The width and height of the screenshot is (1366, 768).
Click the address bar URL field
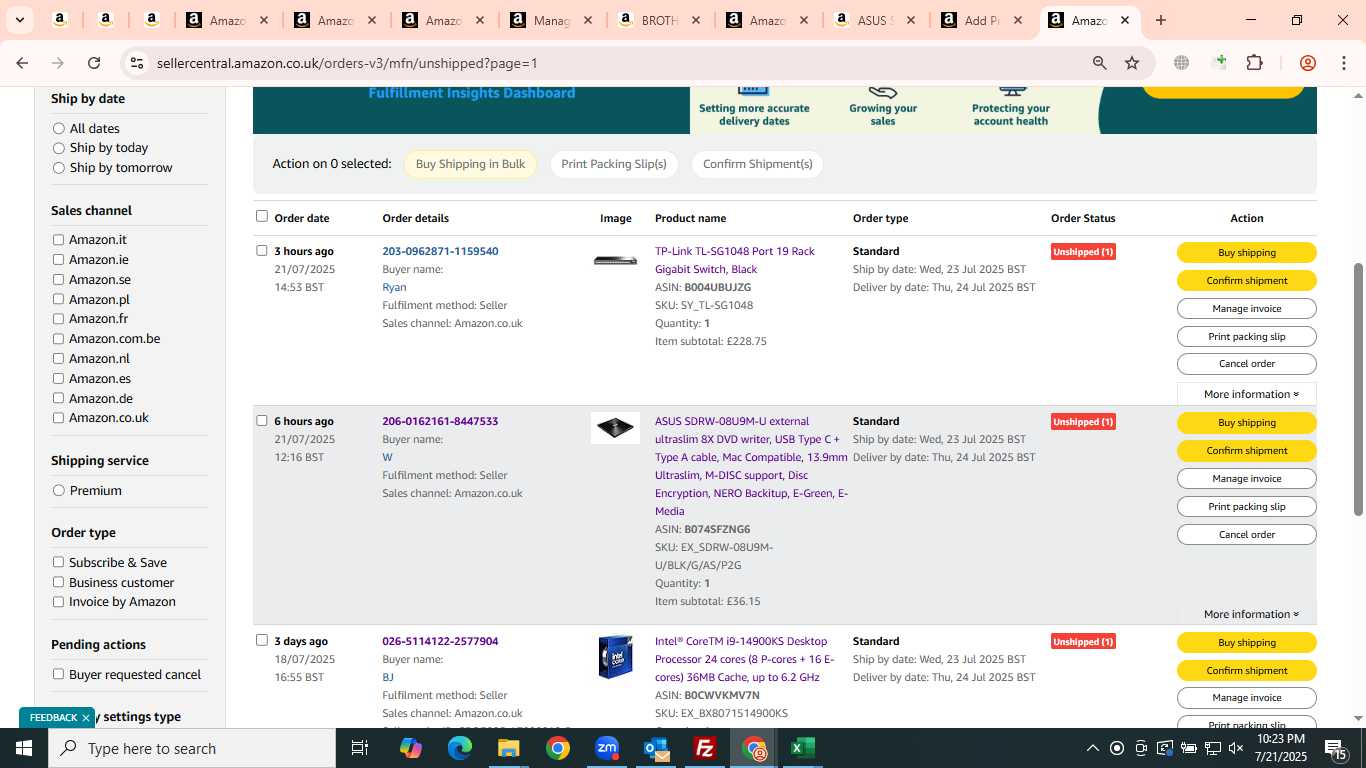pos(615,63)
